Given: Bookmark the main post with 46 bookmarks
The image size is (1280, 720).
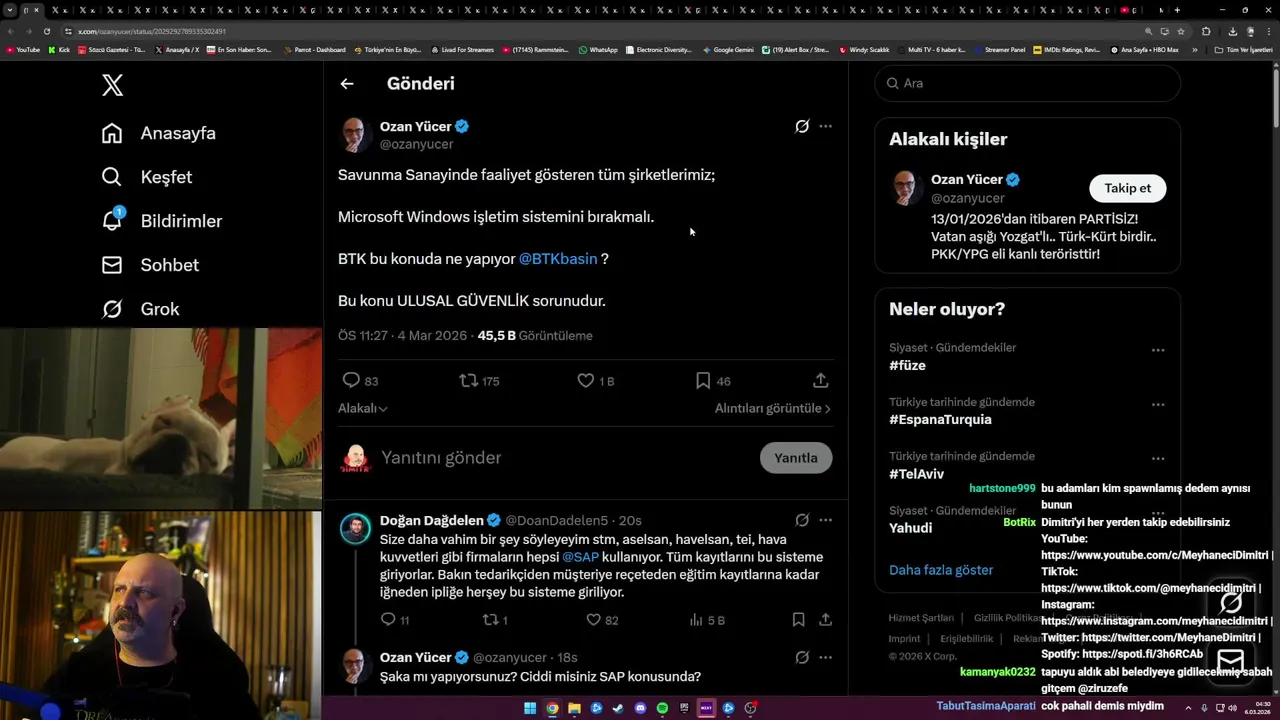Looking at the screenshot, I should (713, 381).
